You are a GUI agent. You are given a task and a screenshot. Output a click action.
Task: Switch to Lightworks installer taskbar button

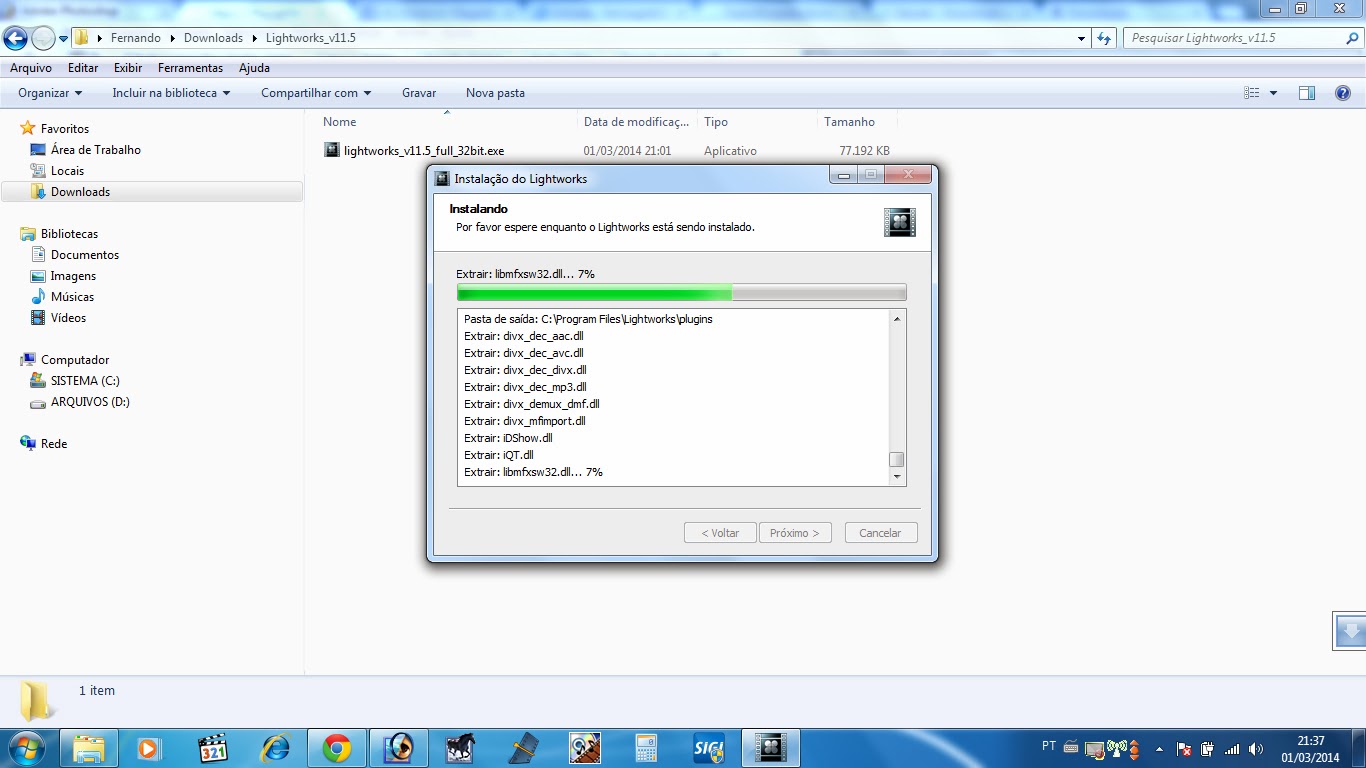[771, 748]
